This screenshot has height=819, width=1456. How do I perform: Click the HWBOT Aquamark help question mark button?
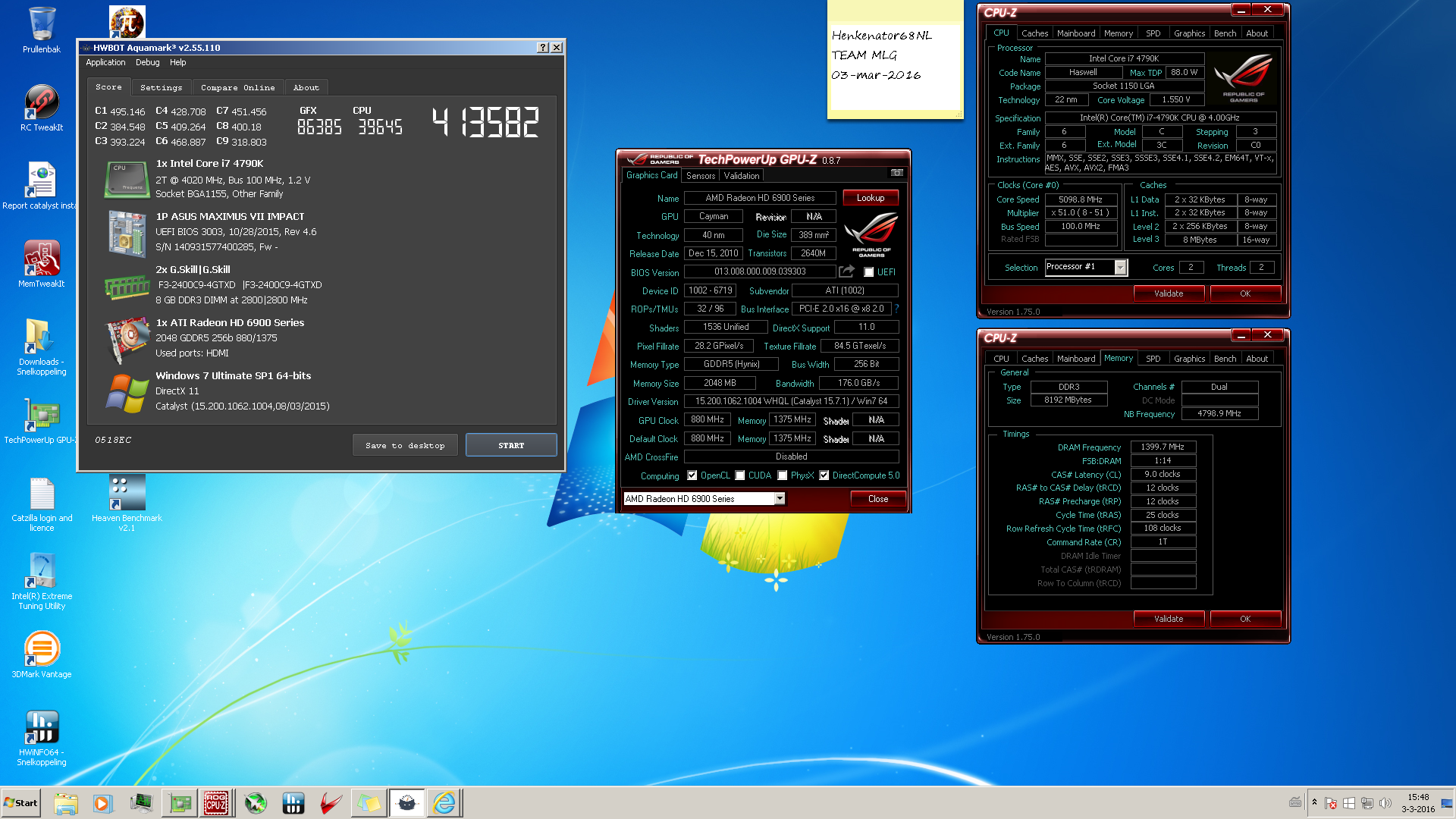(543, 47)
